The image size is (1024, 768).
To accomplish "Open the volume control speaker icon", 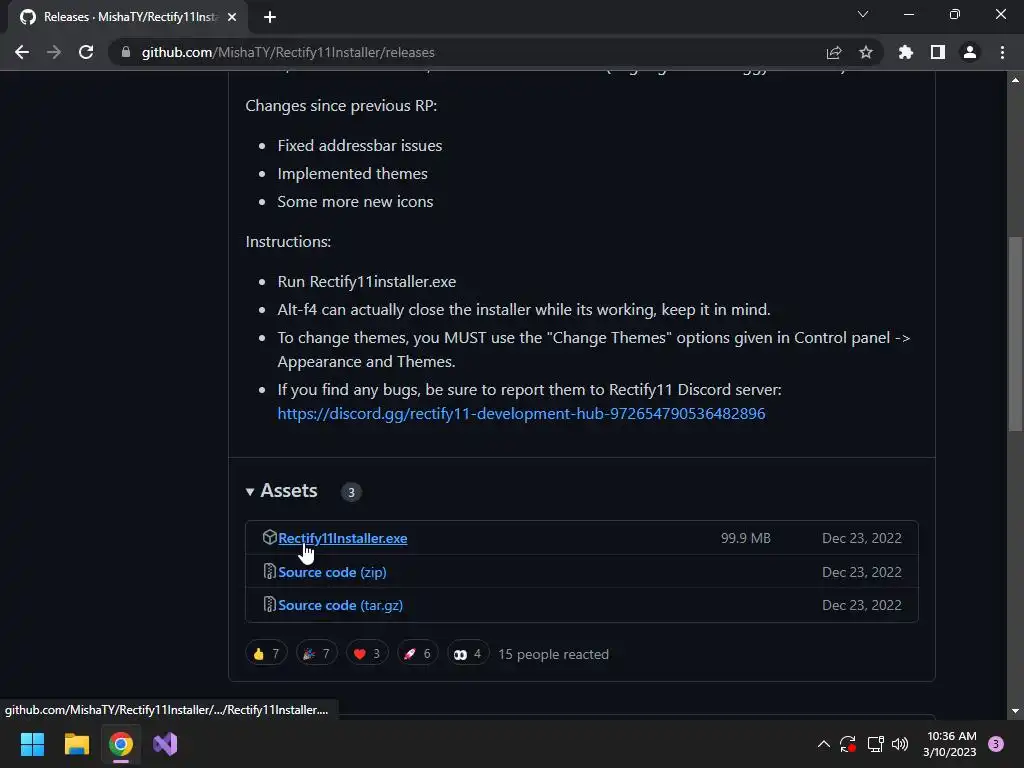I will [900, 744].
